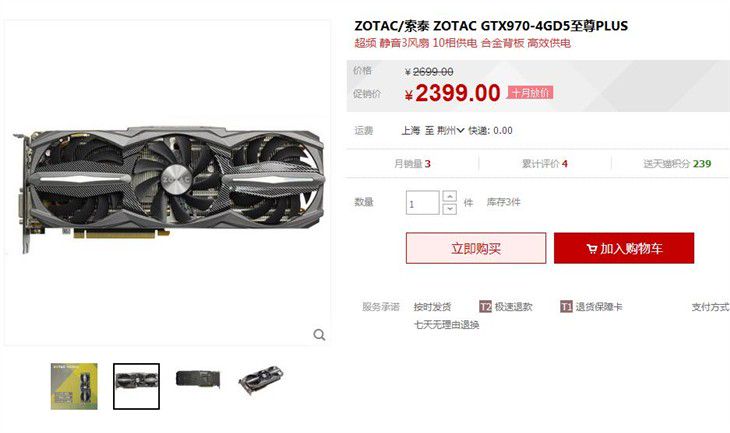730x433 pixels.
Task: Select the product box thumbnail
Action: pos(74,386)
